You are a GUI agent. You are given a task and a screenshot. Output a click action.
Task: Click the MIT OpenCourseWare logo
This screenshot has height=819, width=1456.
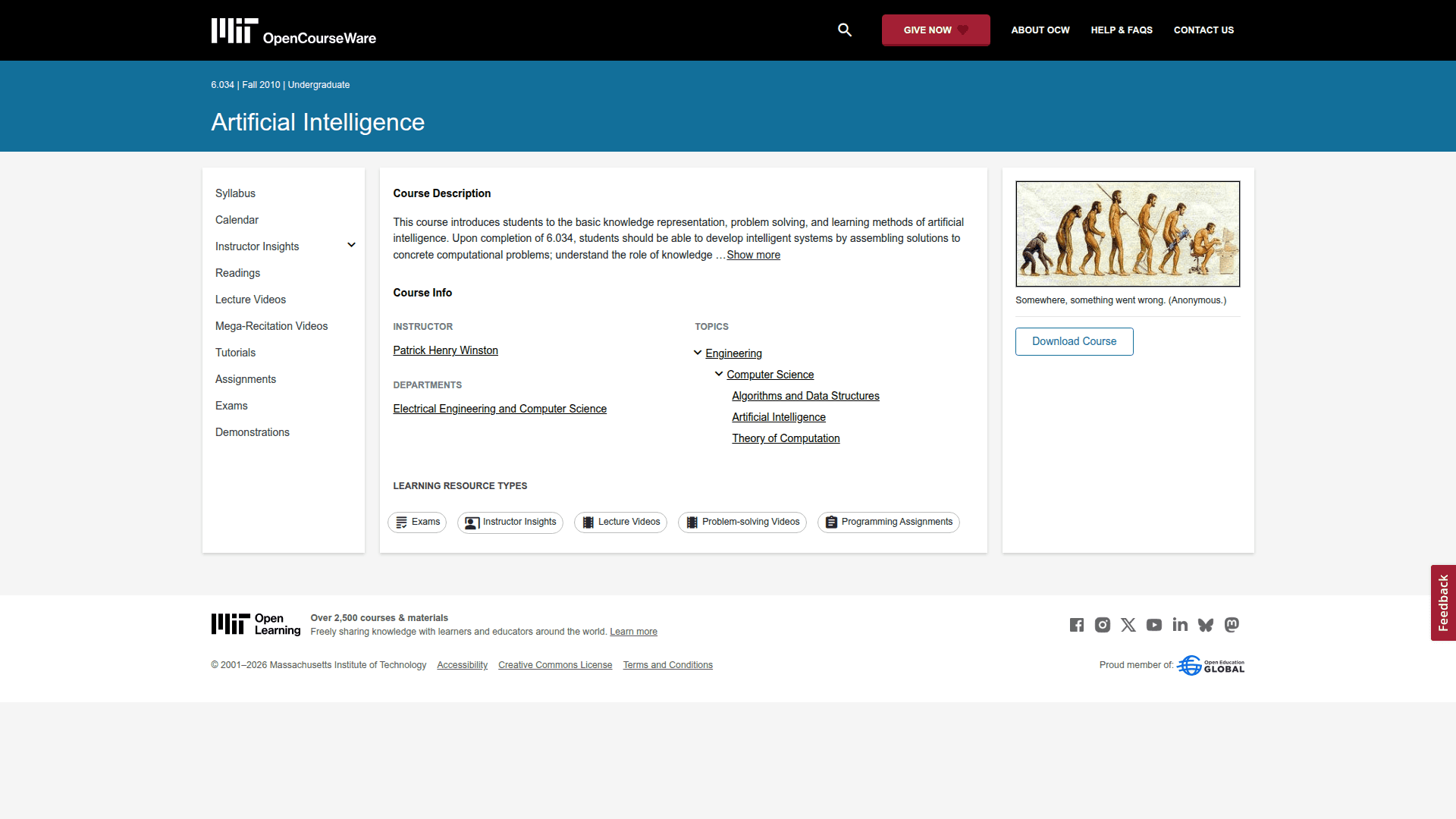click(x=293, y=30)
